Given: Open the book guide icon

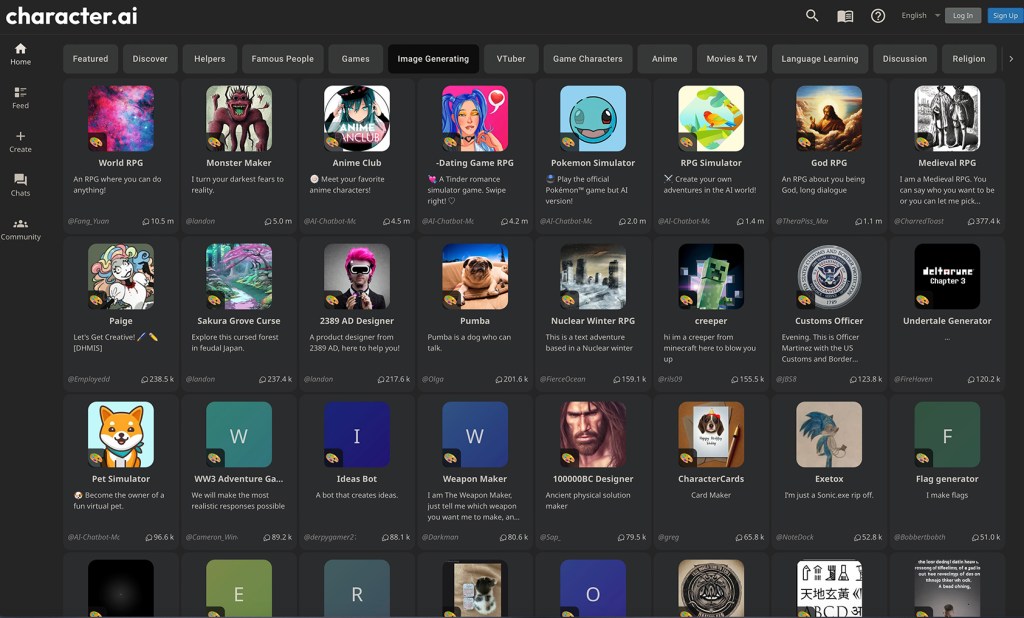Looking at the screenshot, I should [845, 16].
